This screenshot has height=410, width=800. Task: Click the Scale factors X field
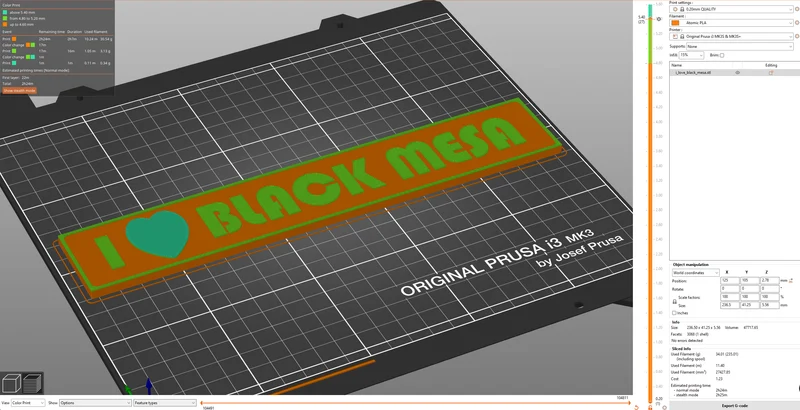(729, 297)
